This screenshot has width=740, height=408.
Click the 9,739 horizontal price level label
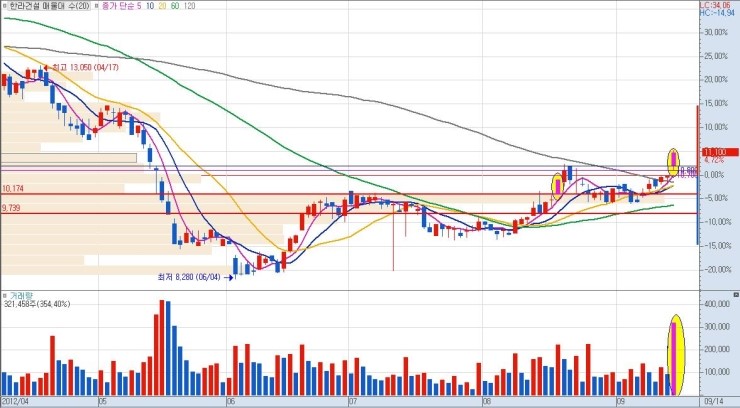(x=12, y=208)
